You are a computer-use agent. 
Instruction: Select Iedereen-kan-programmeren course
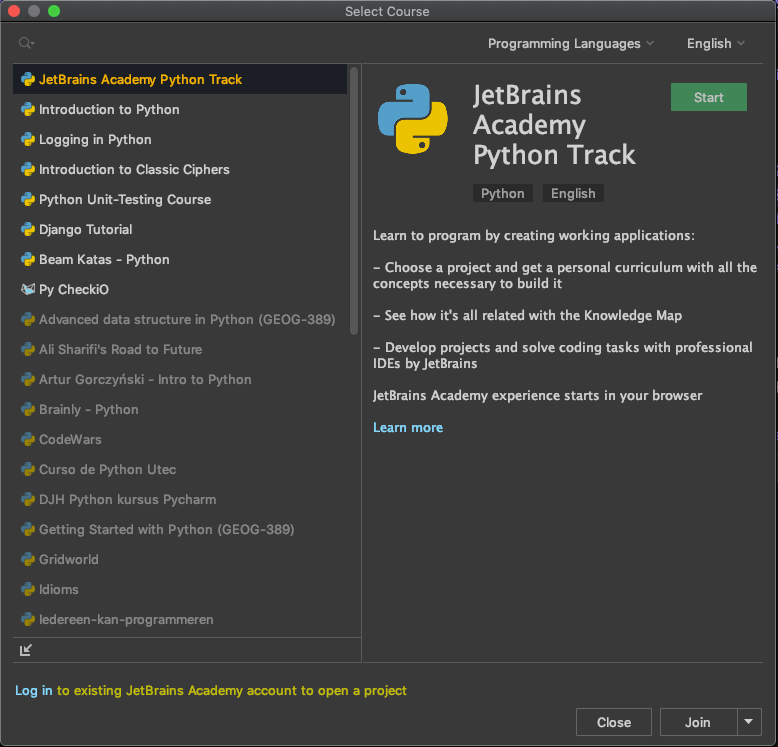click(180, 620)
